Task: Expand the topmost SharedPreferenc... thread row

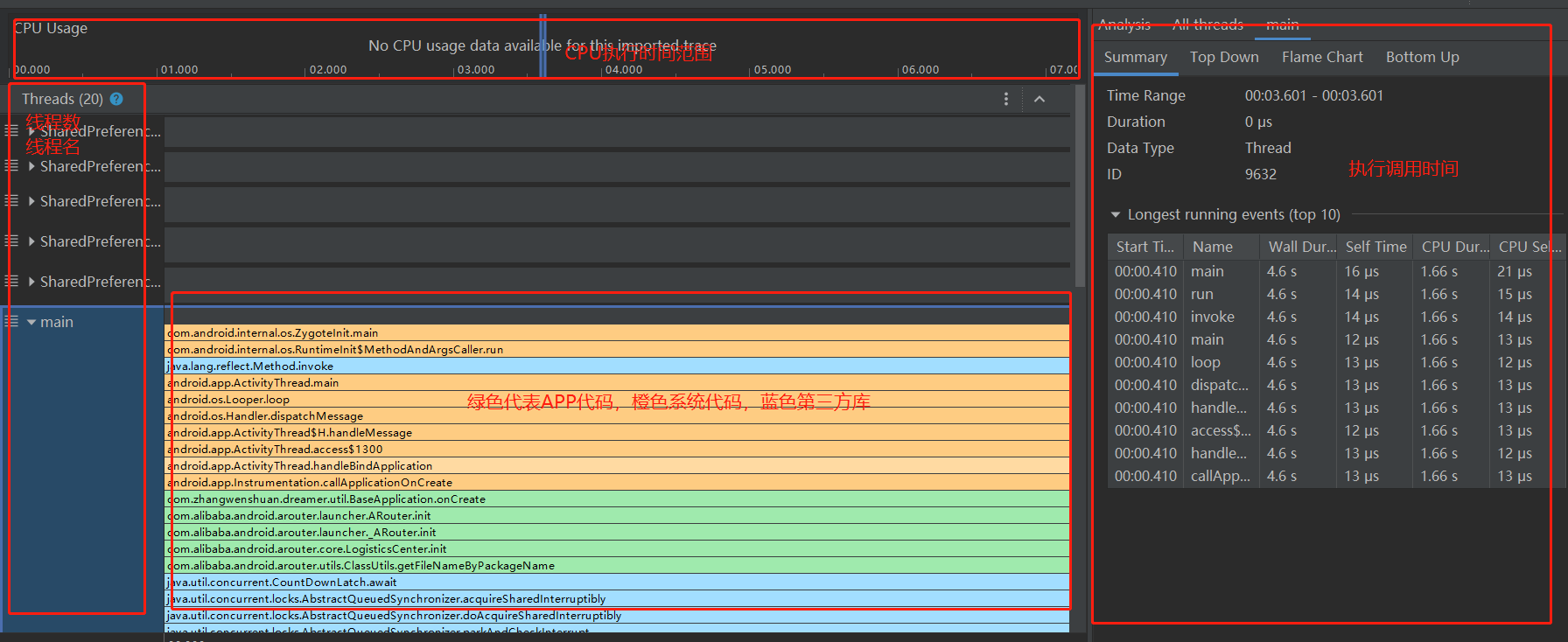Action: coord(31,131)
